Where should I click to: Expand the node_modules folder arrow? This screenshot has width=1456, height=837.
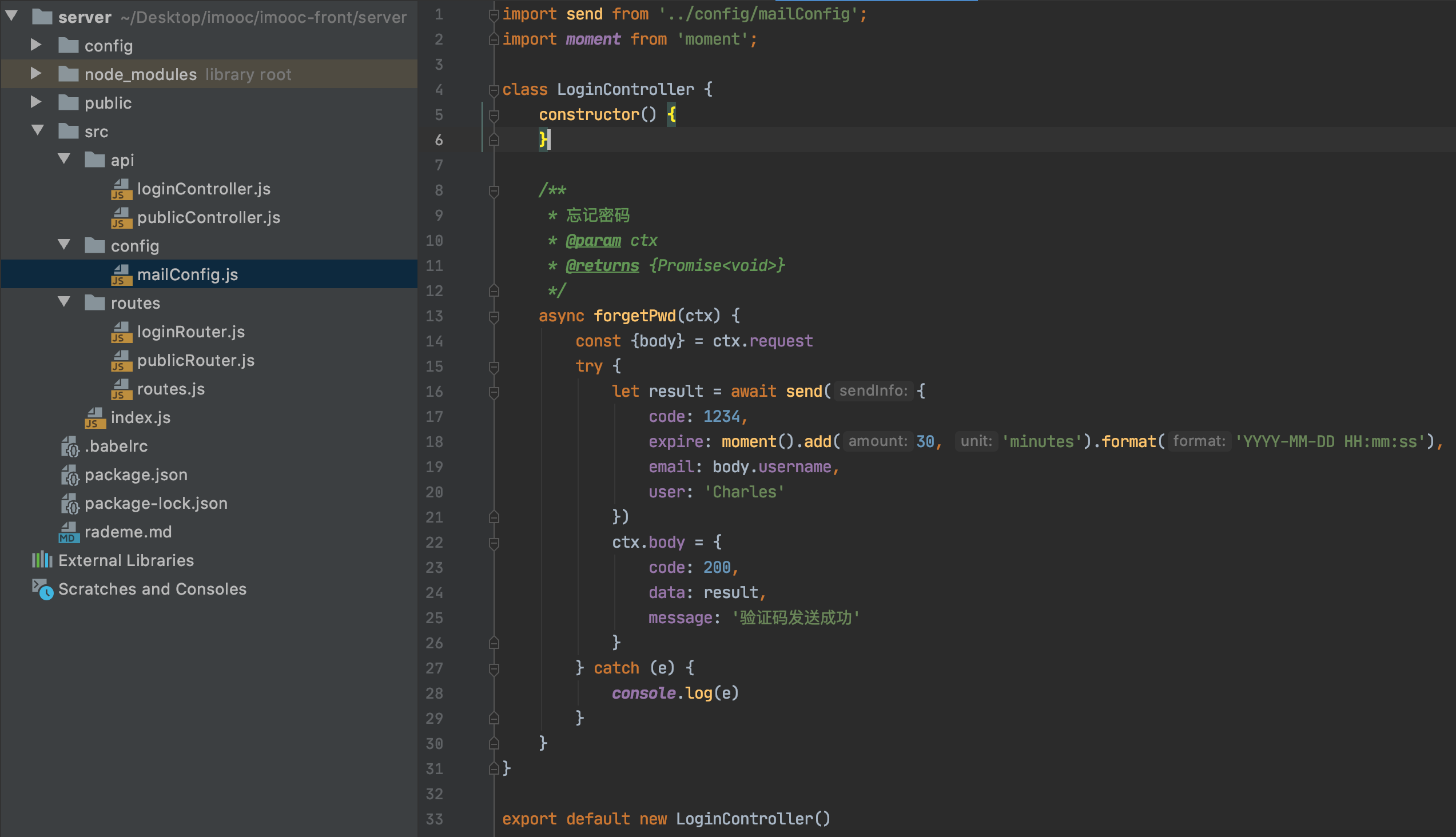pos(35,74)
